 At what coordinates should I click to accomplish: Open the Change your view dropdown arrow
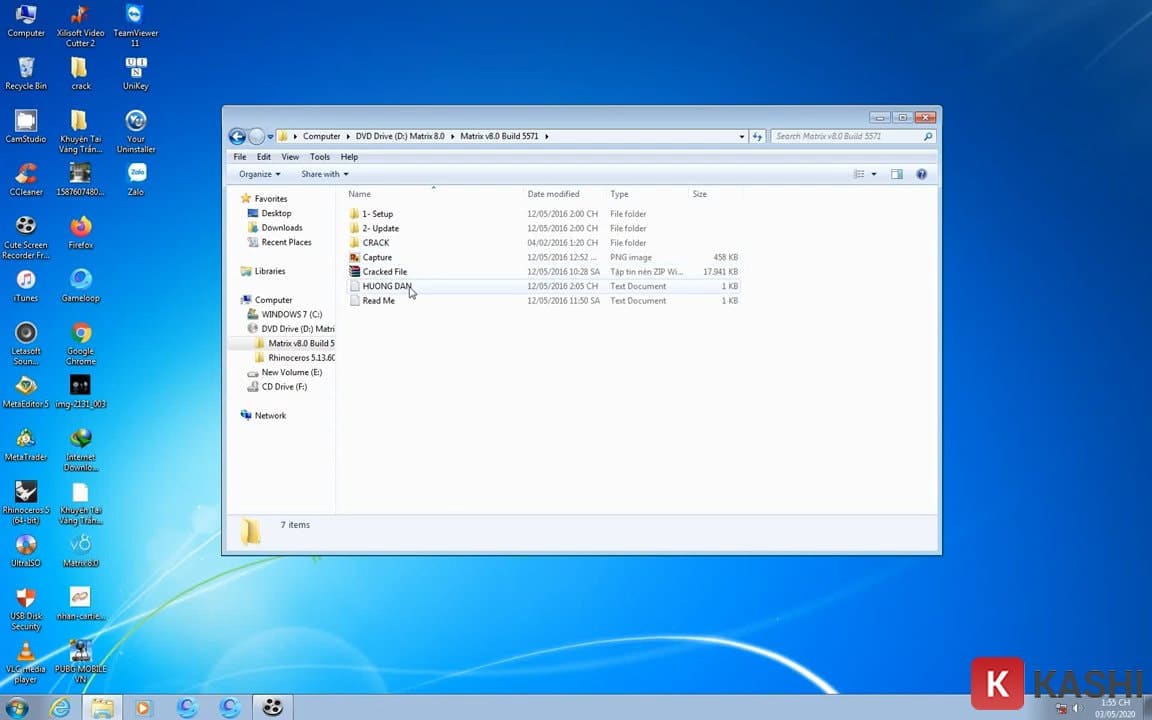[872, 174]
